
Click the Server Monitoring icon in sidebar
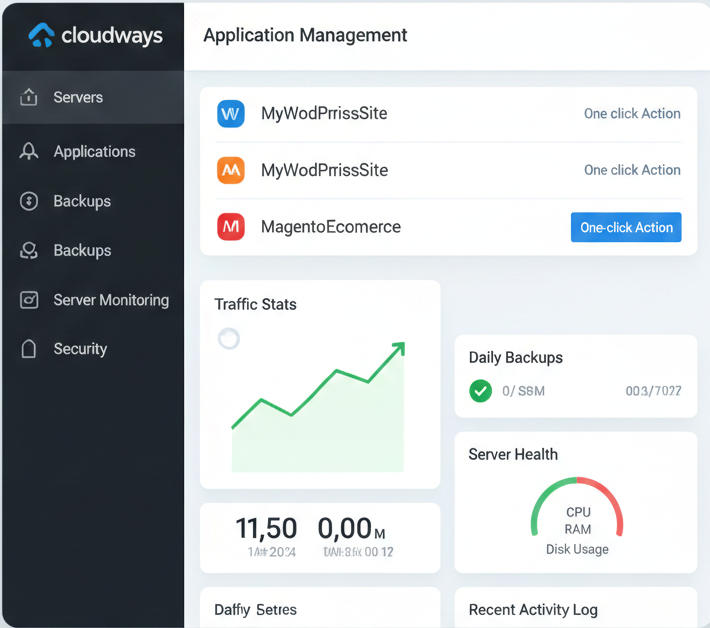point(29,300)
